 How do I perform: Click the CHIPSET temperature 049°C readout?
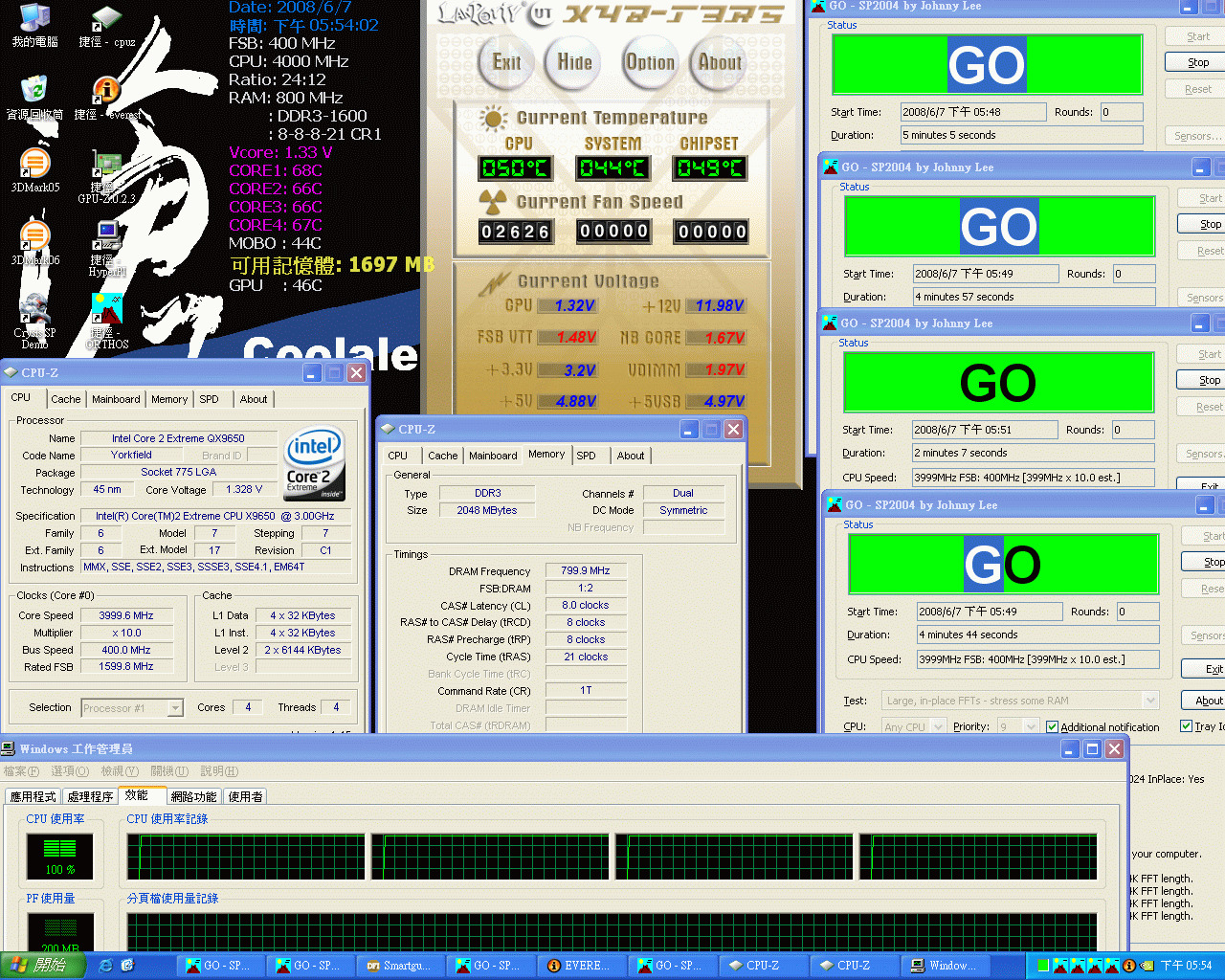[x=711, y=168]
